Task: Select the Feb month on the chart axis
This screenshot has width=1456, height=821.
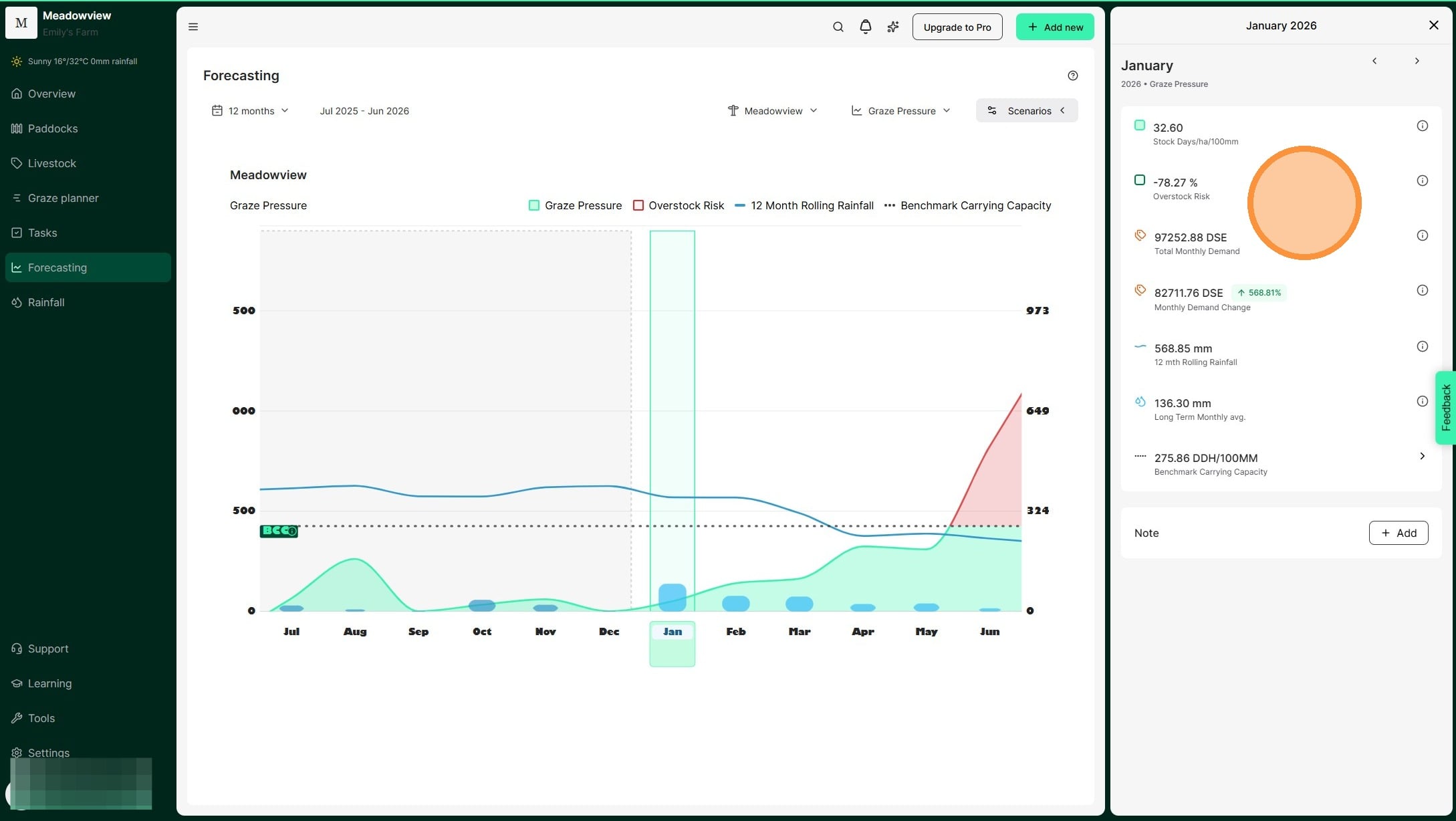Action: (x=735, y=631)
